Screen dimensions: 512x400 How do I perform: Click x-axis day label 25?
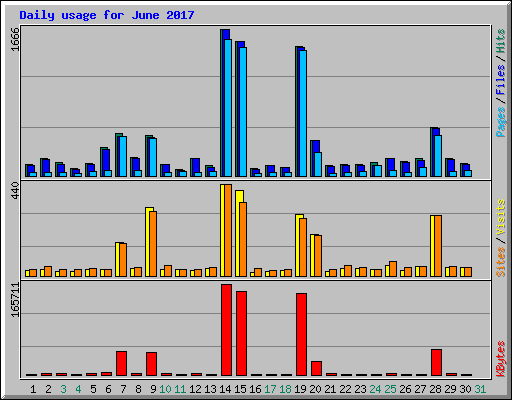point(390,389)
